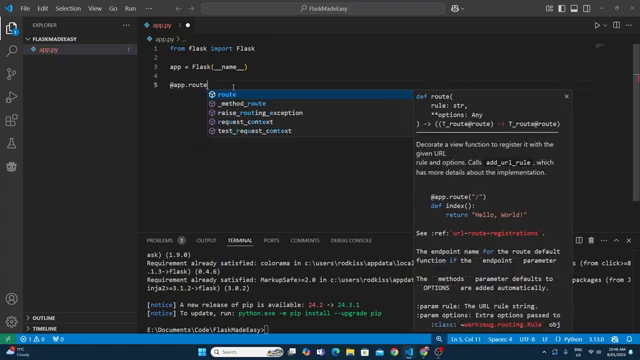640x360 pixels.
Task: Toggle the Primary Side Bar visibility
Action: 562,8
